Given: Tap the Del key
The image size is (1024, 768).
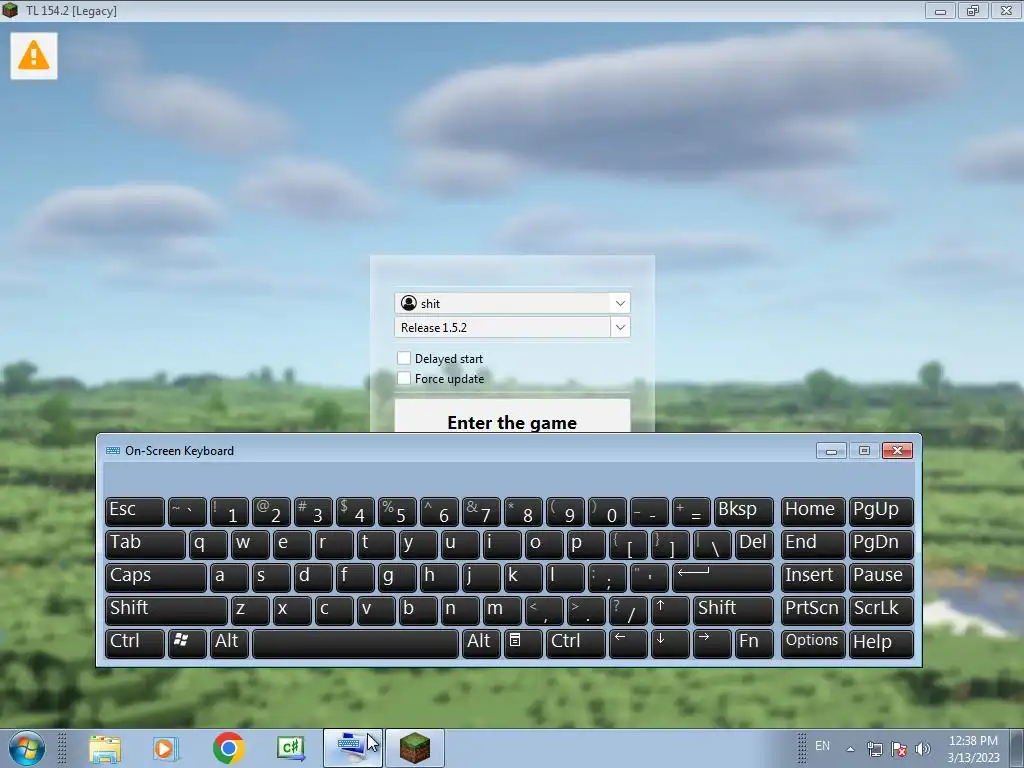Looking at the screenshot, I should point(754,544).
